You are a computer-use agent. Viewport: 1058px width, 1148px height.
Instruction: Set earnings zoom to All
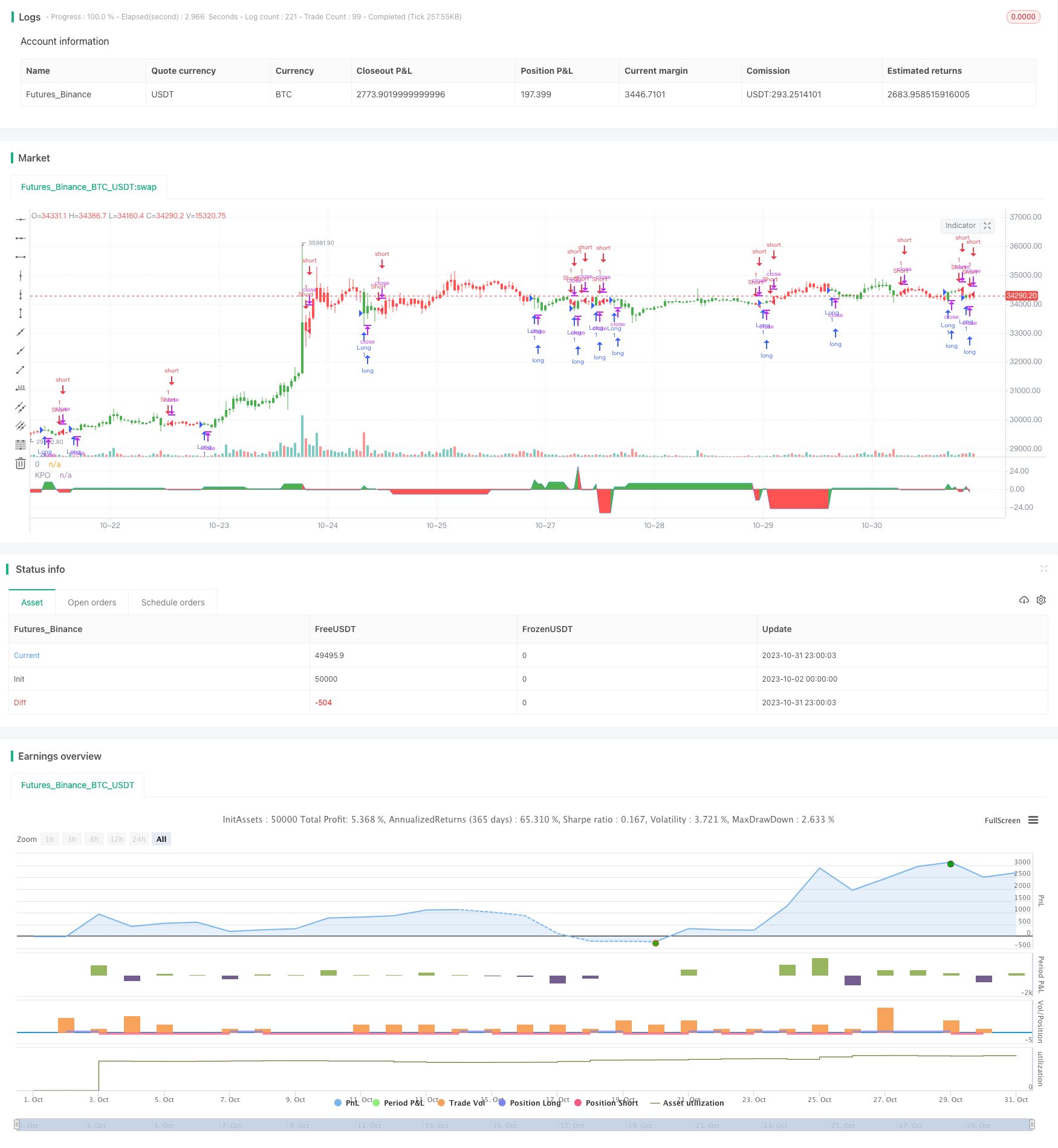pos(161,839)
